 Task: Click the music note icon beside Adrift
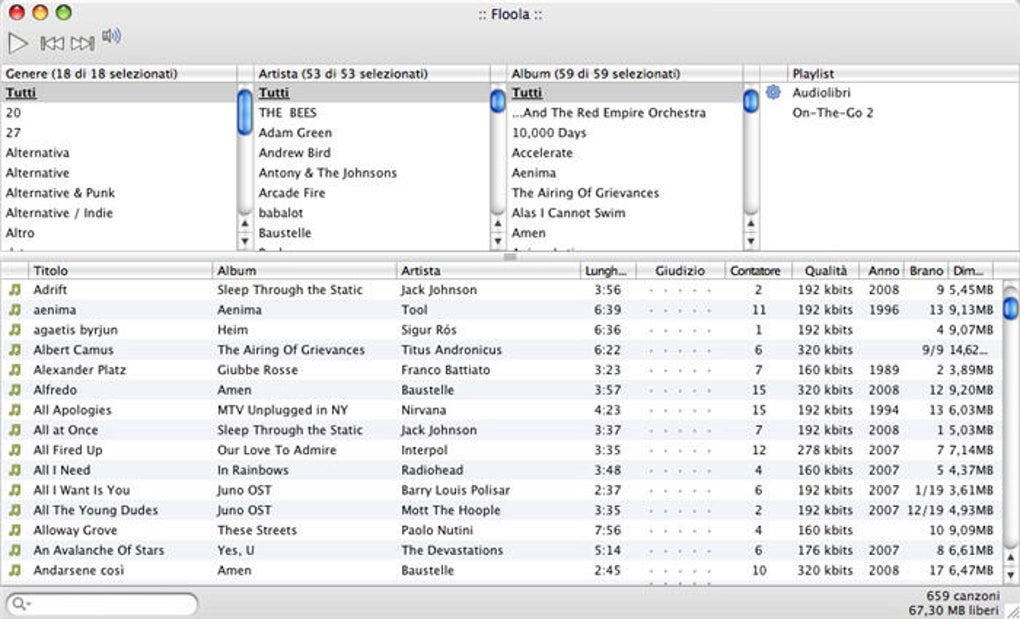(x=13, y=290)
